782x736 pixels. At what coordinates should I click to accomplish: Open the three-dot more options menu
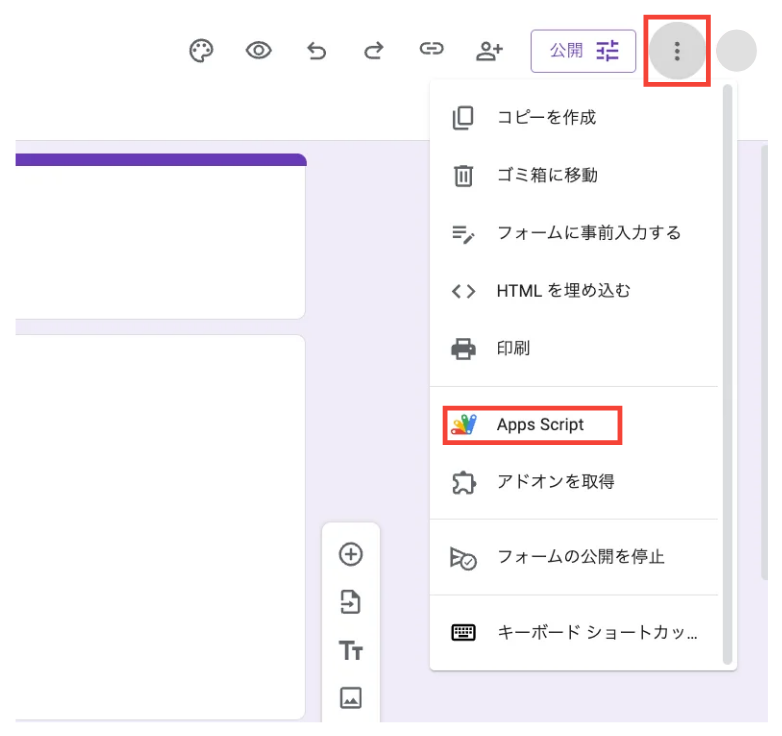(677, 51)
